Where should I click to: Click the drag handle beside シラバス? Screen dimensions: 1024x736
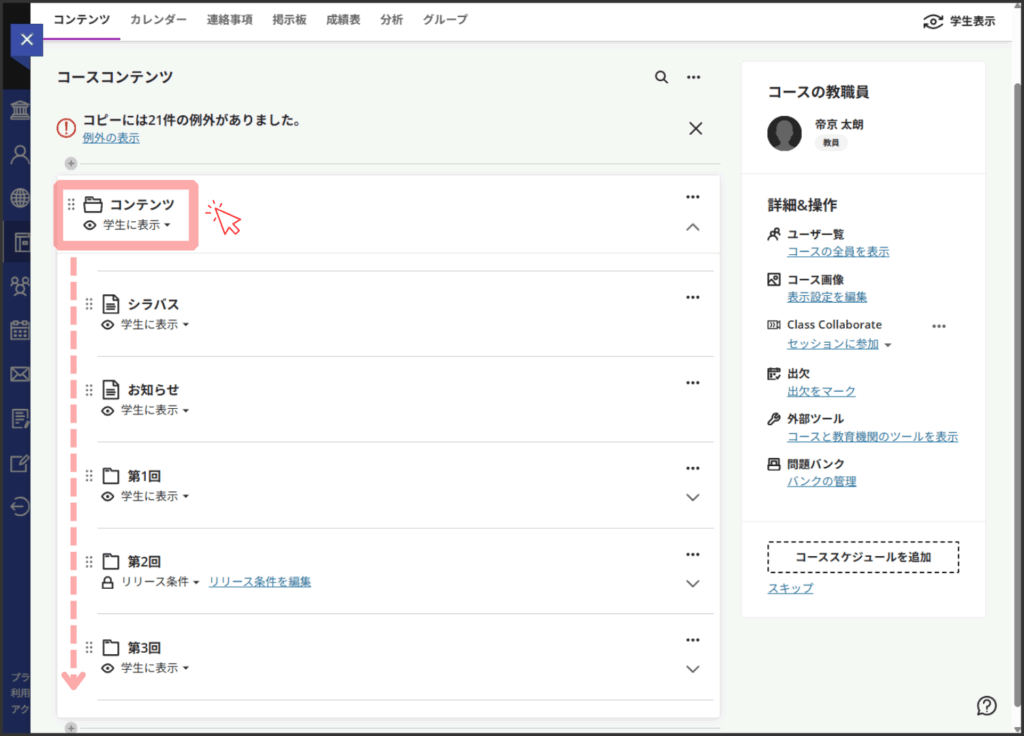coord(89,304)
